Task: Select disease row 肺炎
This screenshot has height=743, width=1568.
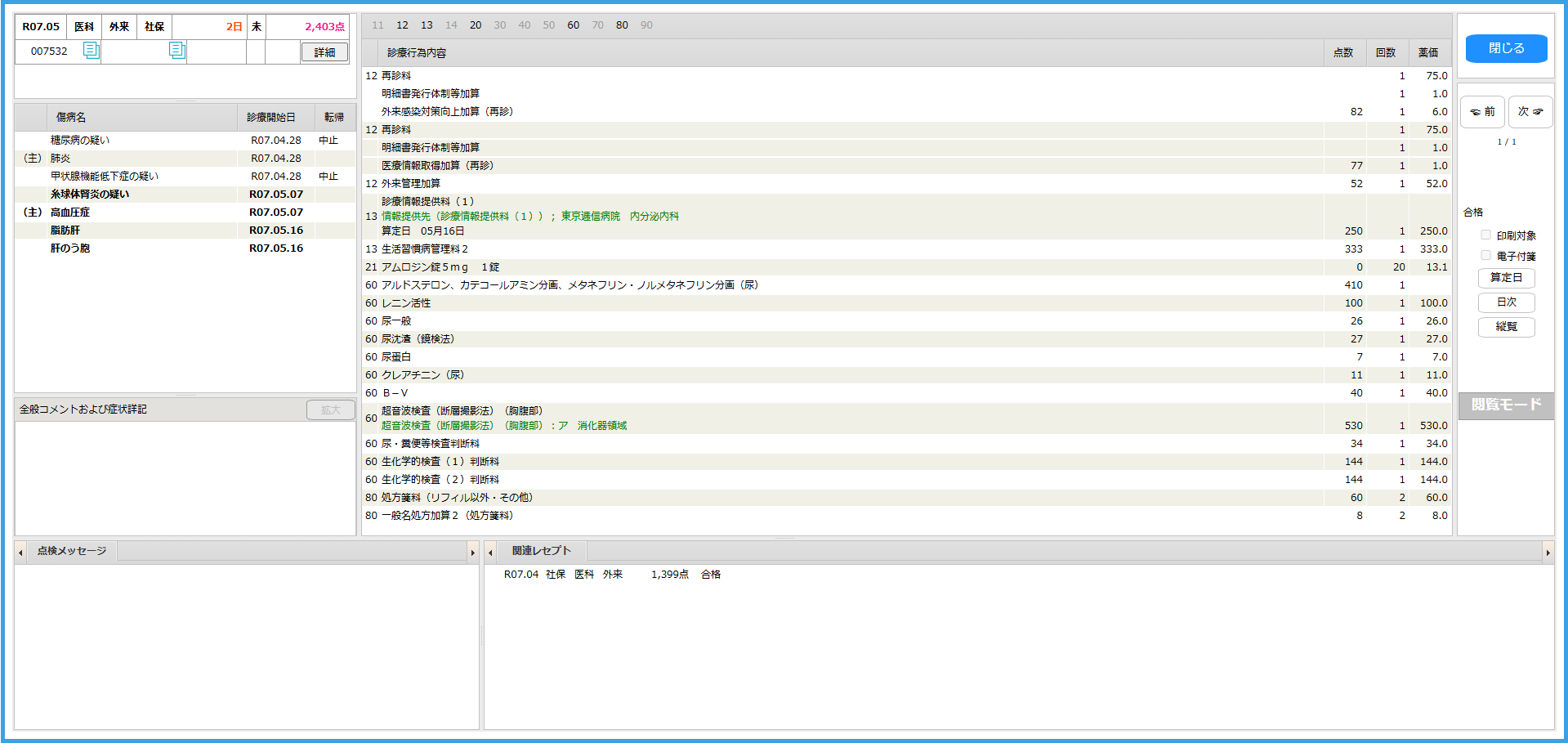Action: click(x=185, y=159)
